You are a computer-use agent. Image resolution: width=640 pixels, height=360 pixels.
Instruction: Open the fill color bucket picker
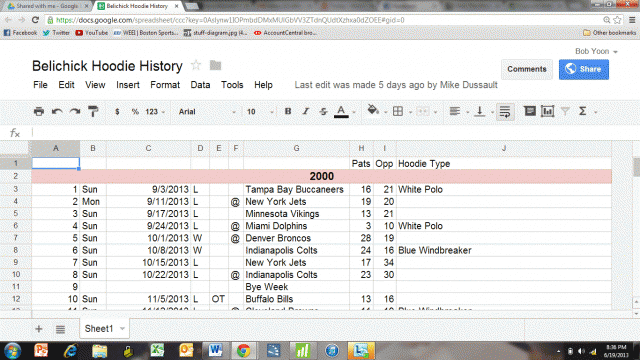tap(373, 110)
